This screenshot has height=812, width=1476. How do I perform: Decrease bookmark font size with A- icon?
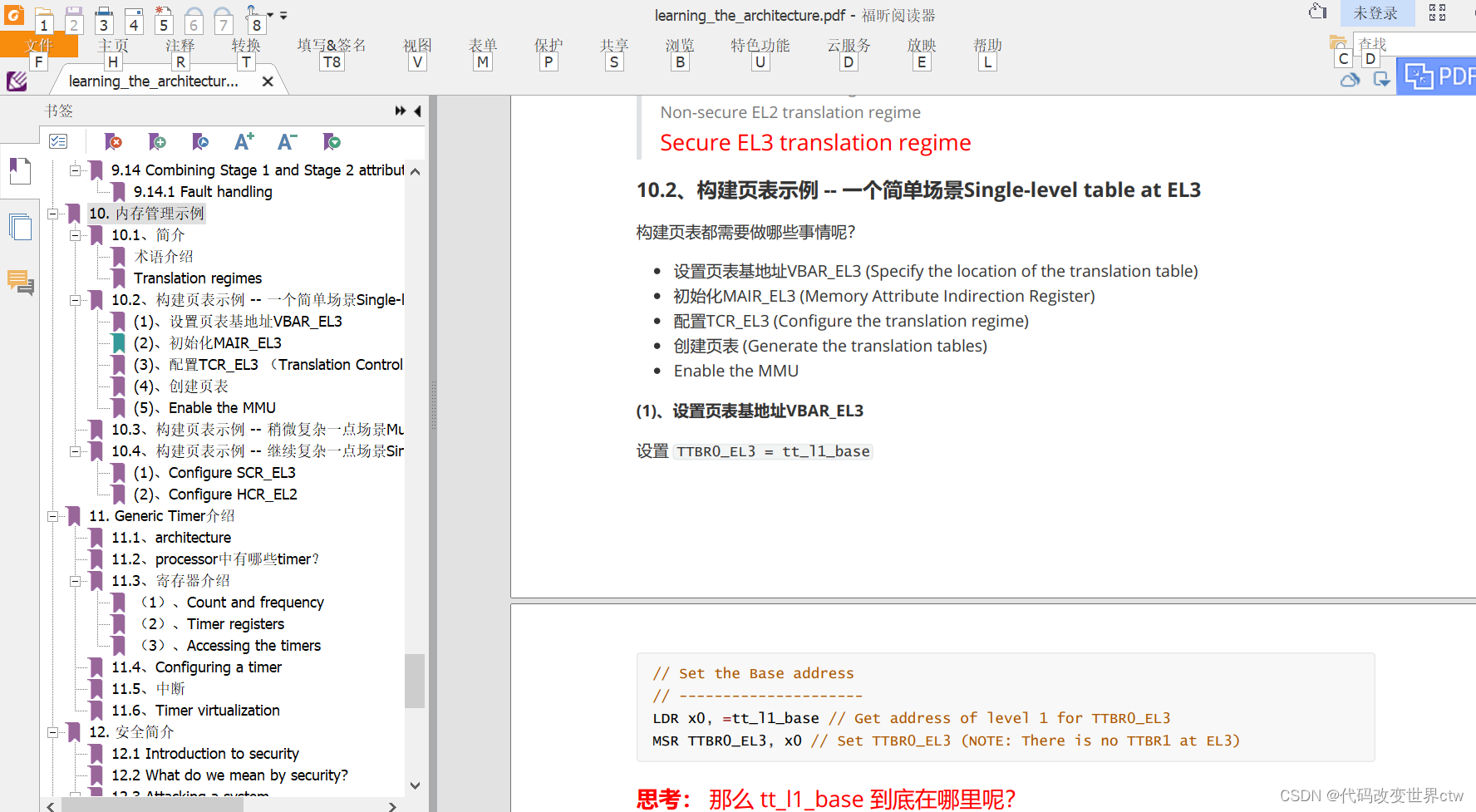(x=287, y=141)
